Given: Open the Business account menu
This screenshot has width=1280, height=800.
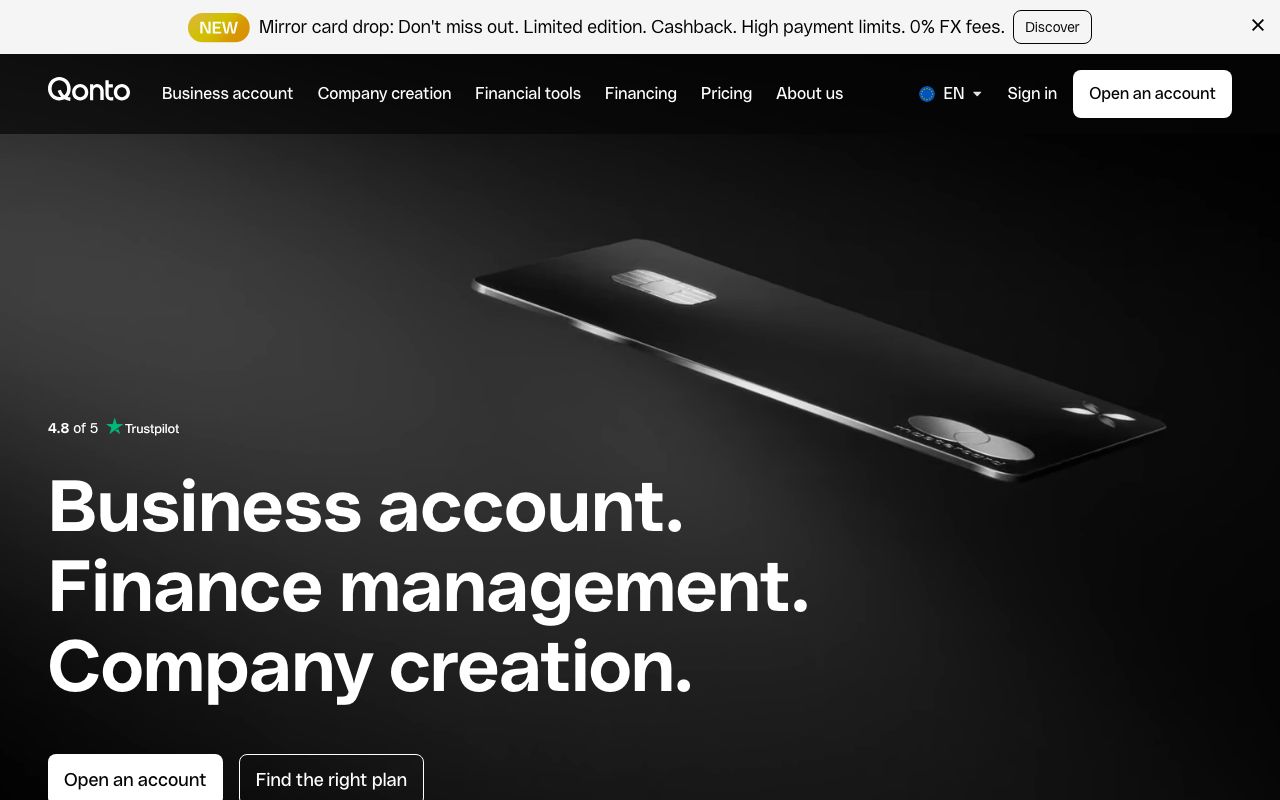Looking at the screenshot, I should pyautogui.click(x=227, y=93).
